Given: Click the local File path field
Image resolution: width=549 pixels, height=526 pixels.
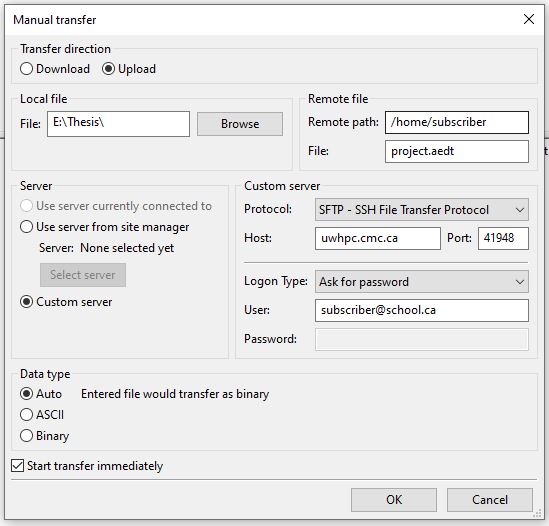Looking at the screenshot, I should click(118, 124).
